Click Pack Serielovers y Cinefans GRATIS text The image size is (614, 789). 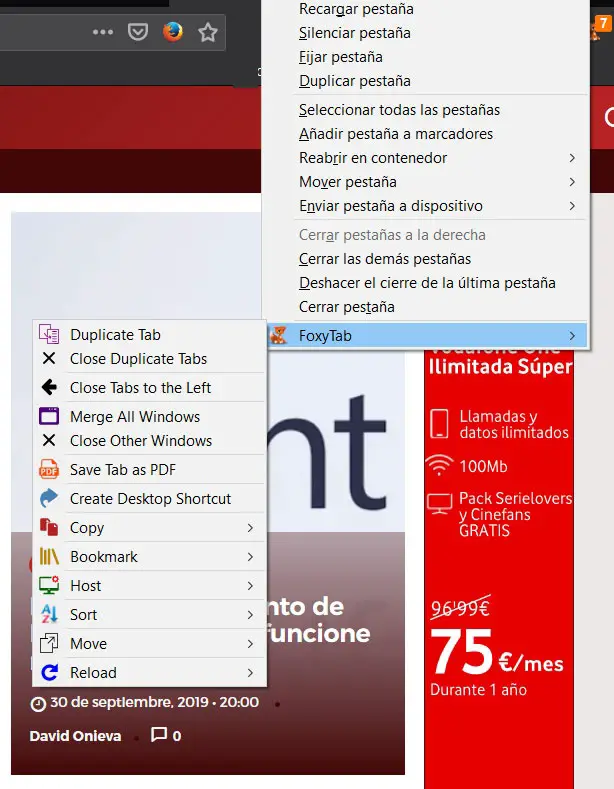515,514
